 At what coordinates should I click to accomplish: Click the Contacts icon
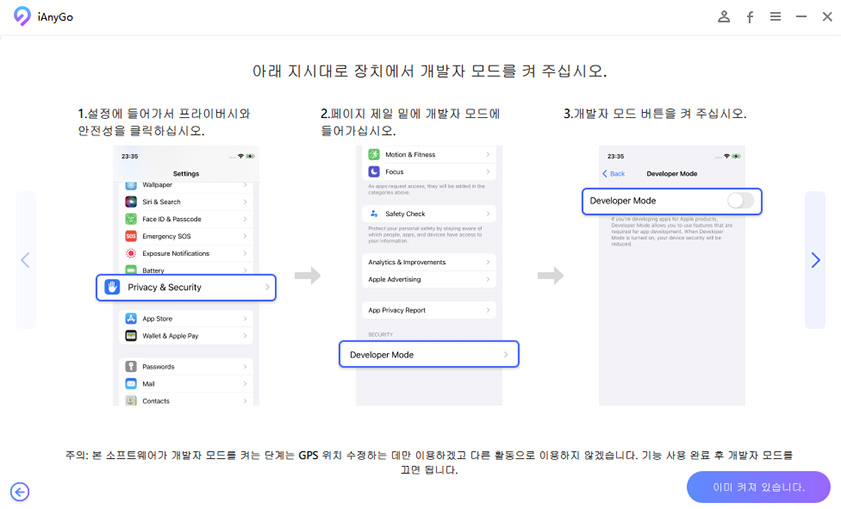click(131, 401)
